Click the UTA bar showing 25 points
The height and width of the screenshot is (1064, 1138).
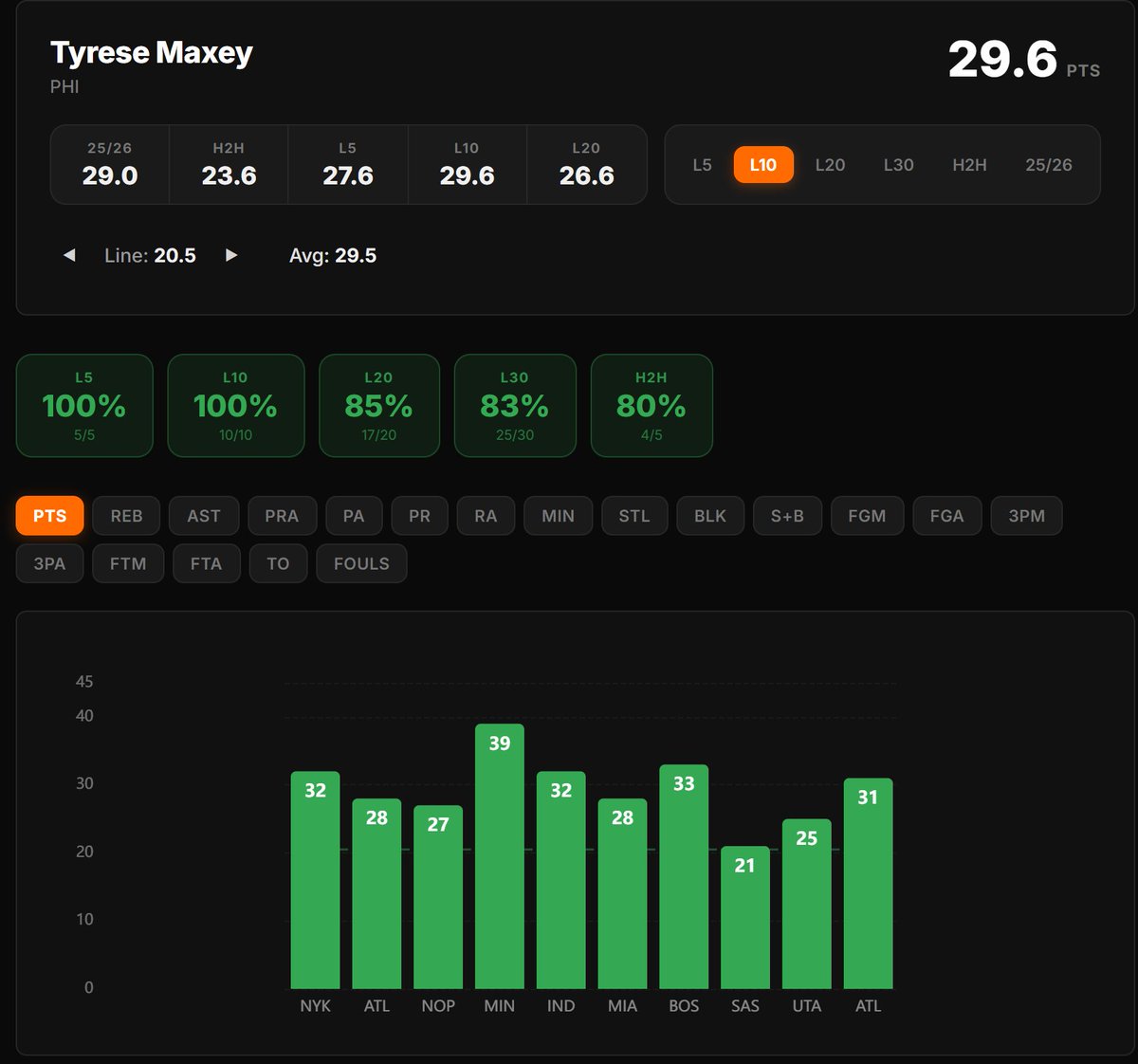pyautogui.click(x=807, y=904)
